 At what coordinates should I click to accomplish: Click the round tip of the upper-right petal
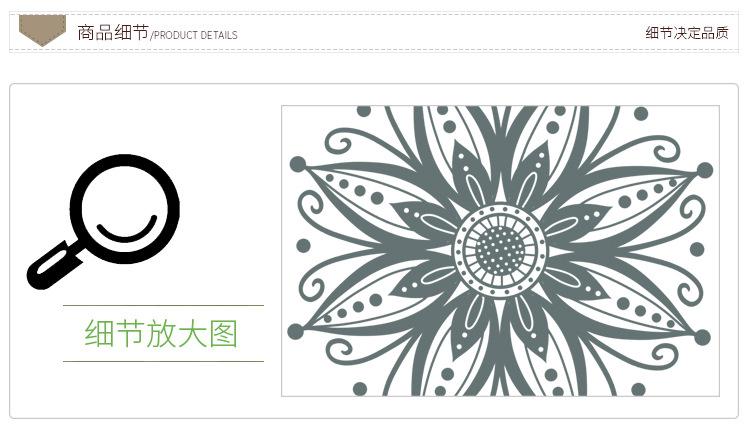point(705,170)
